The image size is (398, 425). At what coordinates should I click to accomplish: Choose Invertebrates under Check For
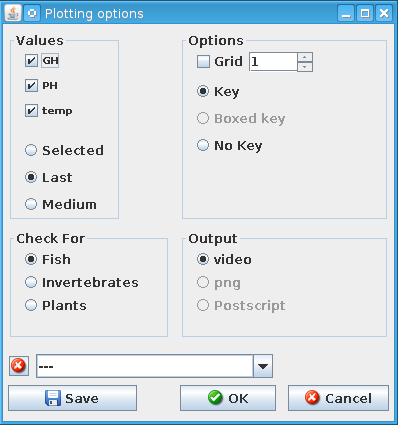click(x=31, y=282)
